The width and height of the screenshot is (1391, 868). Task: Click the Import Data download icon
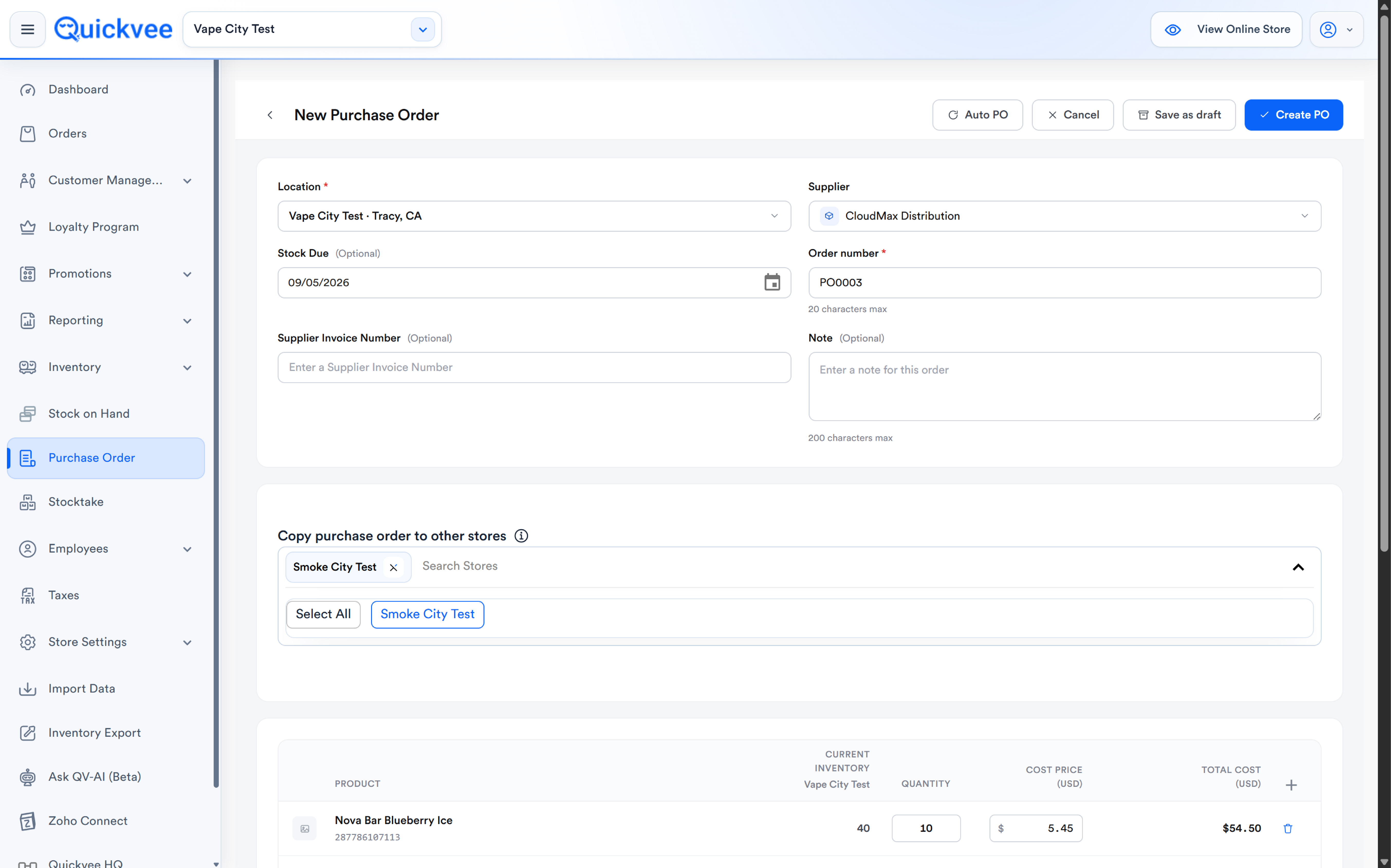pyautogui.click(x=27, y=689)
